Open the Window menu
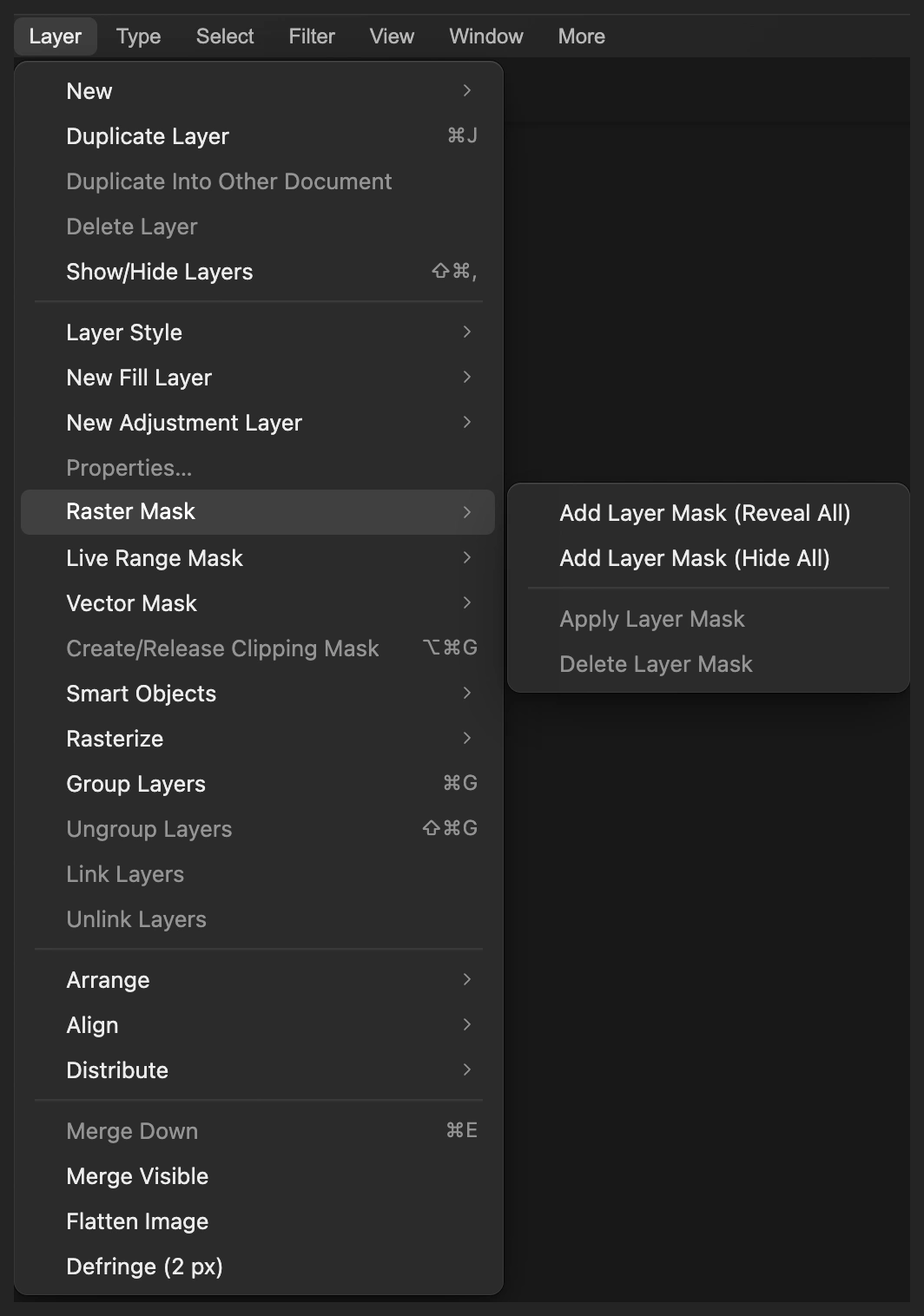The height and width of the screenshot is (1316, 924). click(486, 36)
